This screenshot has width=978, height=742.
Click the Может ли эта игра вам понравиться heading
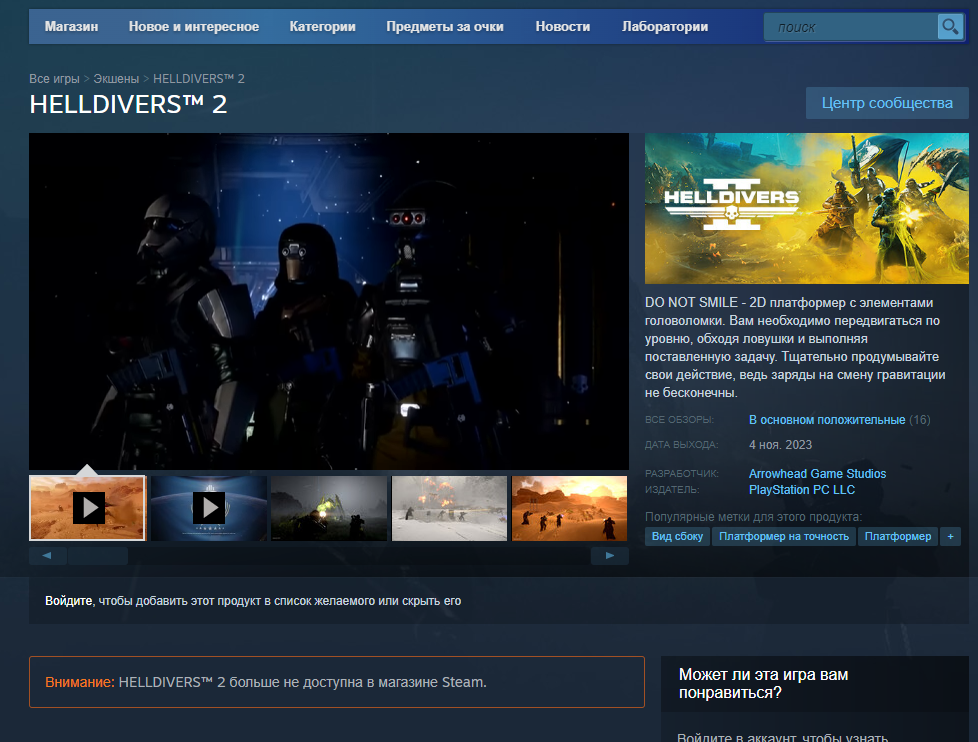pos(763,683)
